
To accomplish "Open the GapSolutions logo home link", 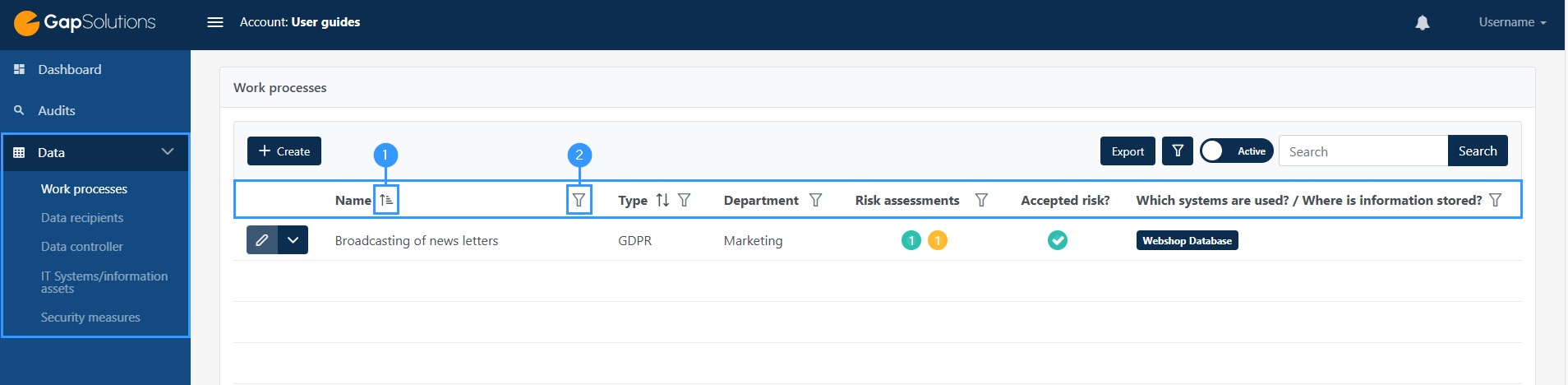I will pos(85,22).
